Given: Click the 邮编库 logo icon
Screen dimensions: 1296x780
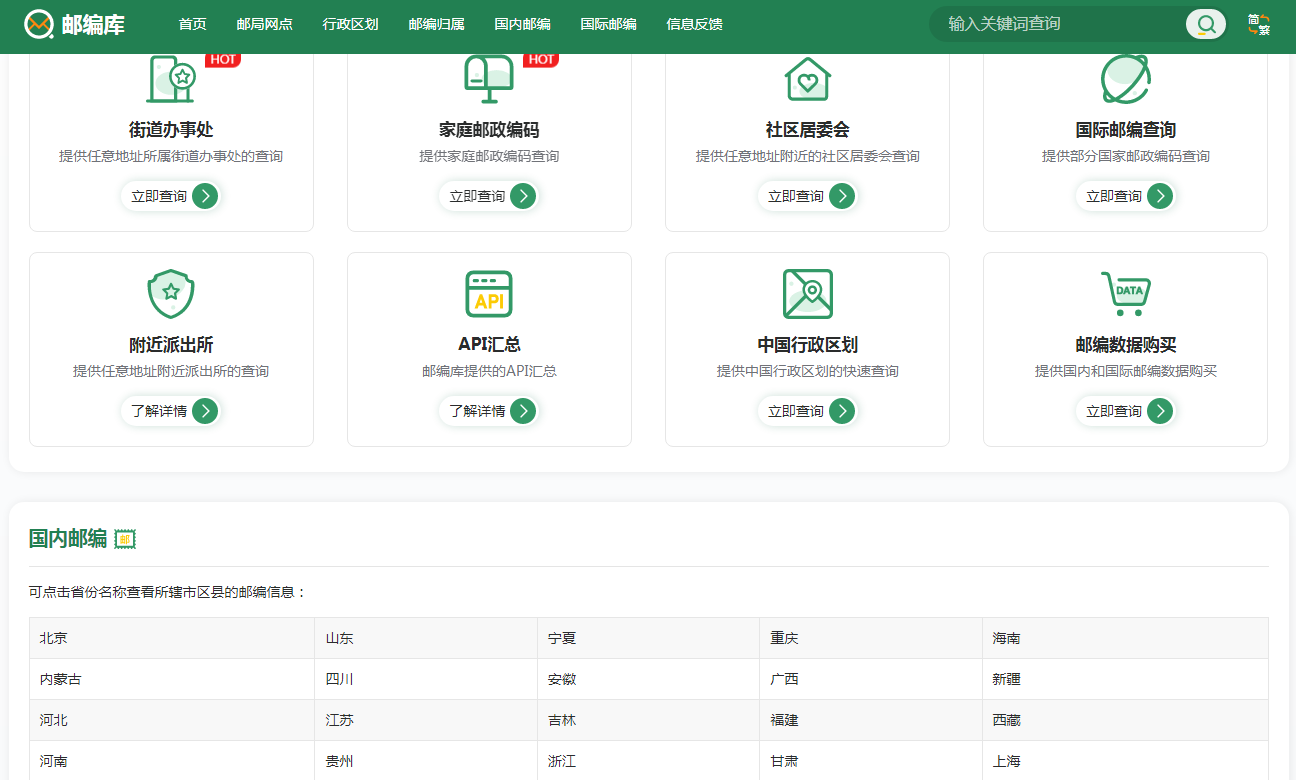Looking at the screenshot, I should pyautogui.click(x=39, y=24).
